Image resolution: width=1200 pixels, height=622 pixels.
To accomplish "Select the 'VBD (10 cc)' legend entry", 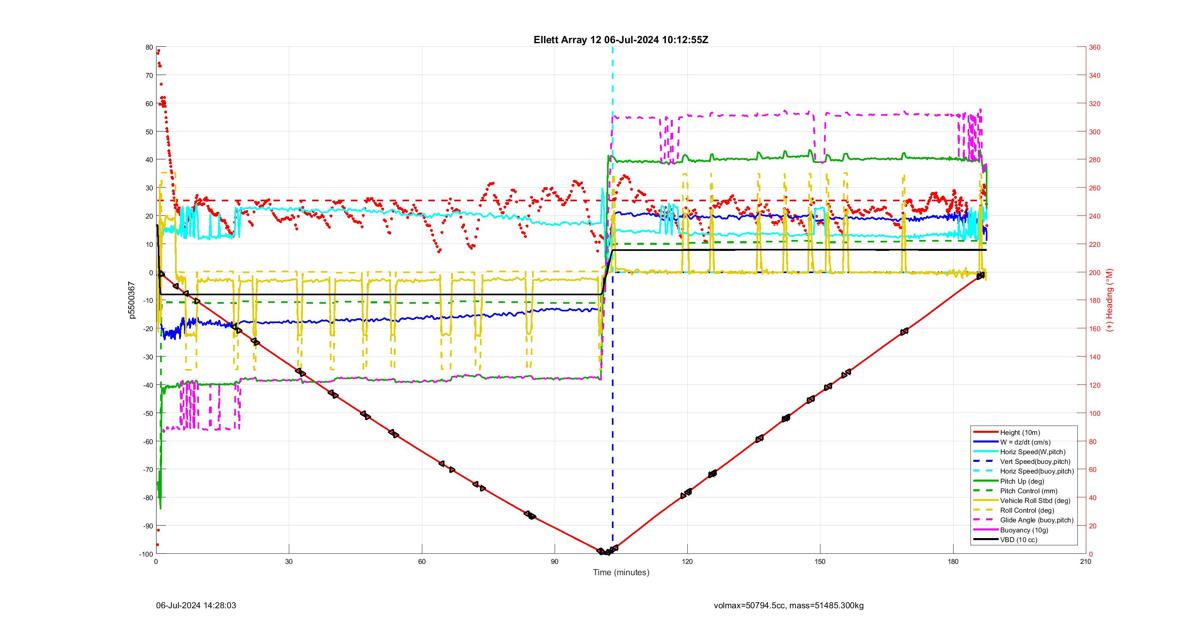I will [x=1018, y=540].
